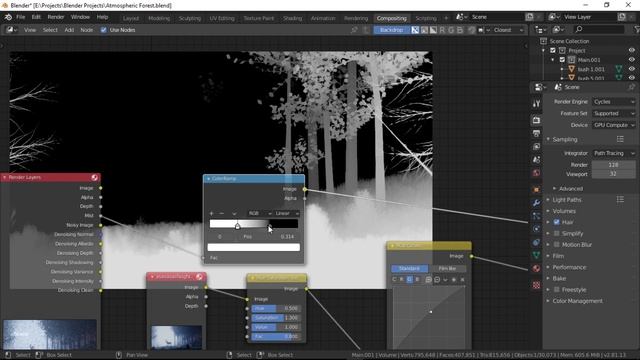The height and width of the screenshot is (360, 640).
Task: Click the new scene icon beside Scene field
Action: coord(529,17)
